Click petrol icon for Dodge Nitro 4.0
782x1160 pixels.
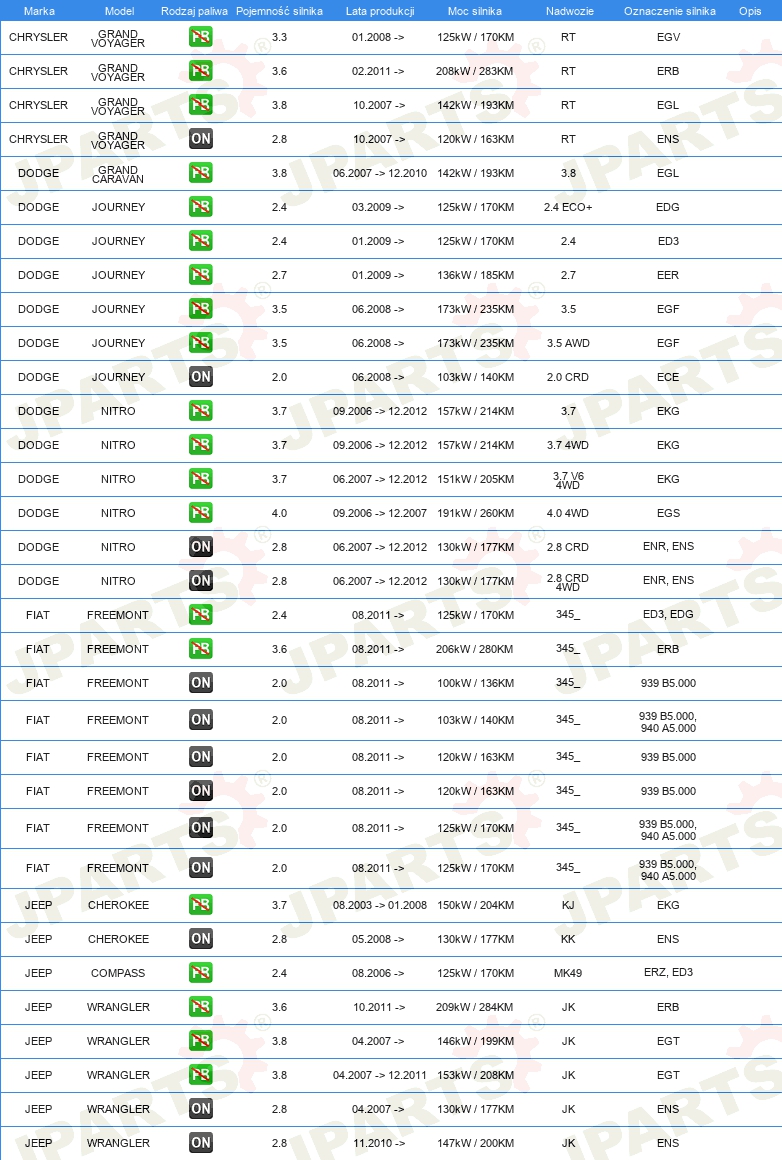tap(200, 513)
